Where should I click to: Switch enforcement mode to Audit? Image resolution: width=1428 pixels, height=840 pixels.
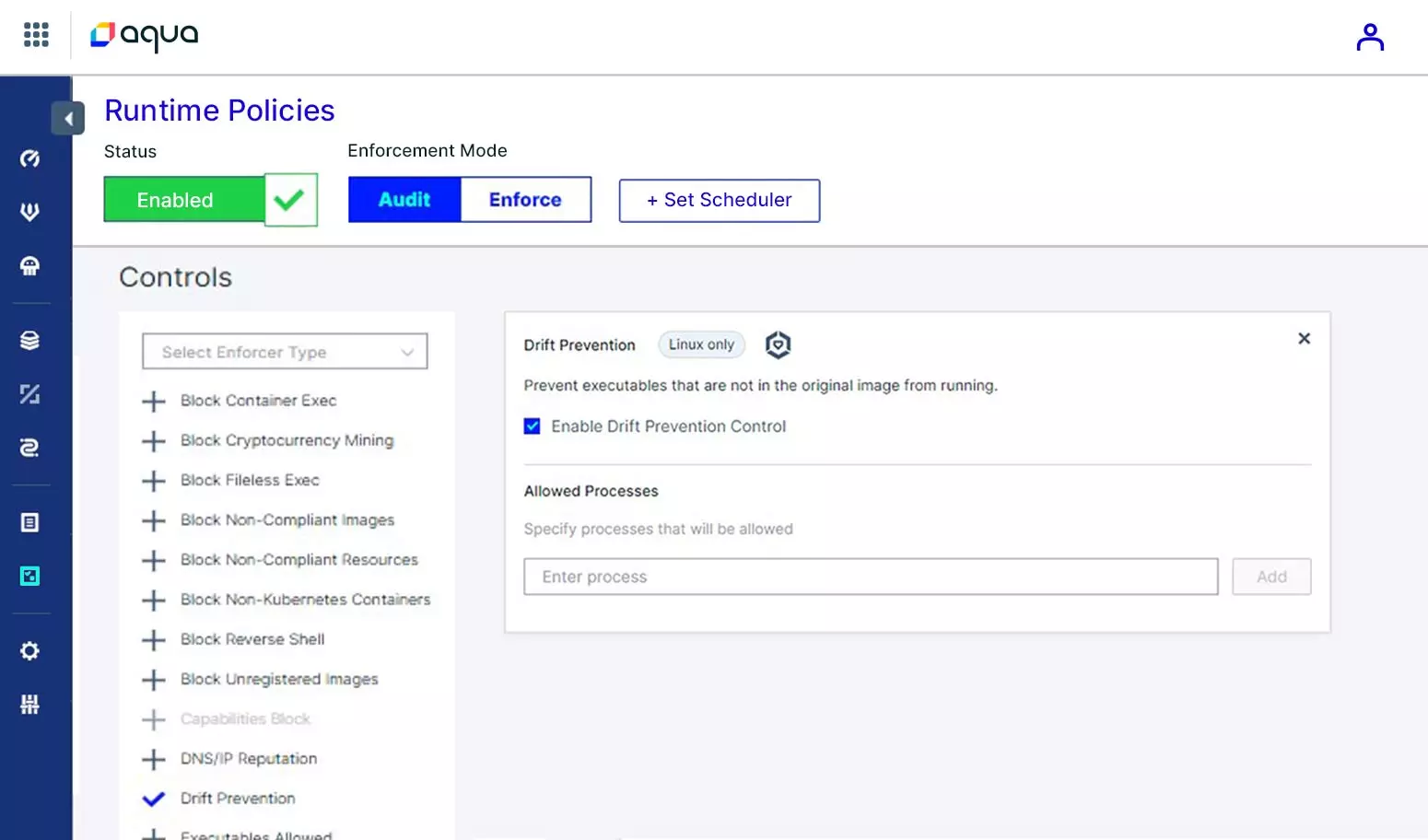(404, 200)
